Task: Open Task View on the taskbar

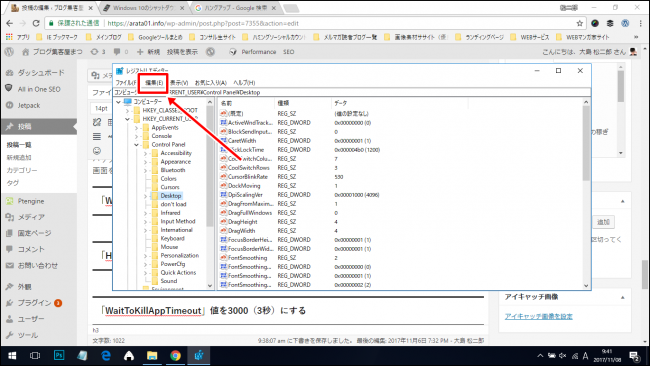Action: [x=35, y=356]
